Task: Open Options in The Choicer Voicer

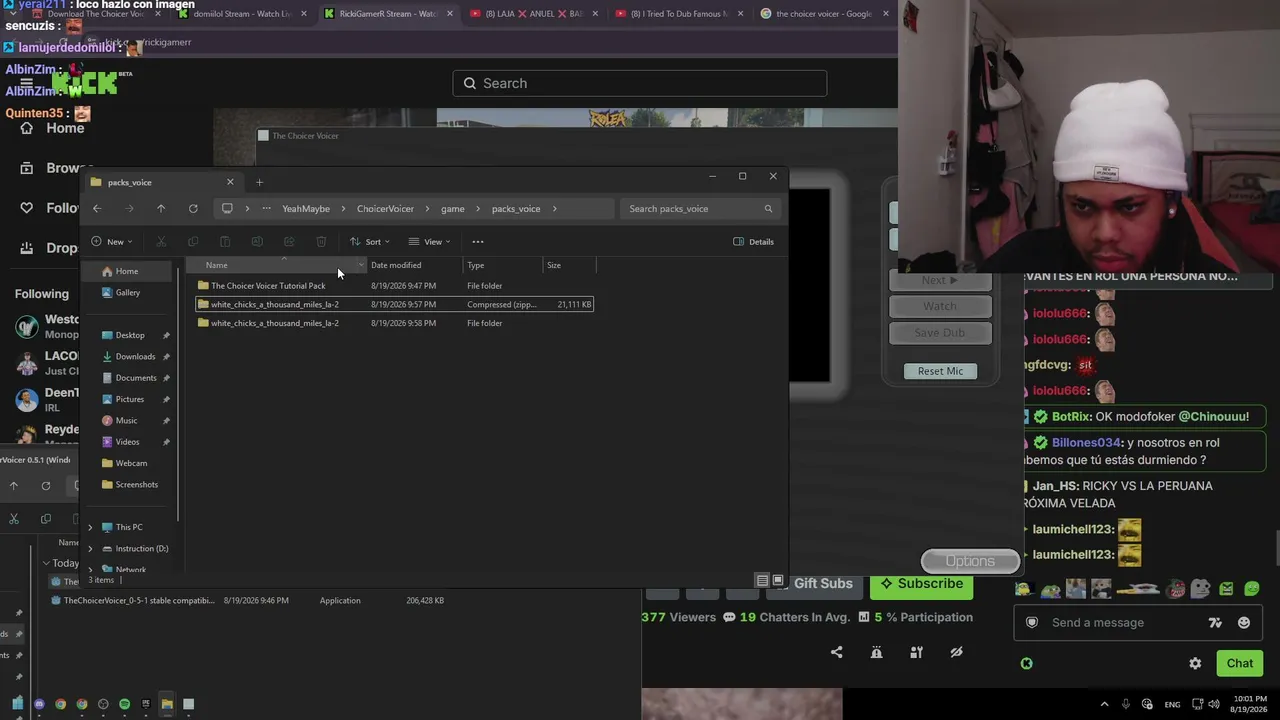Action: pos(970,561)
